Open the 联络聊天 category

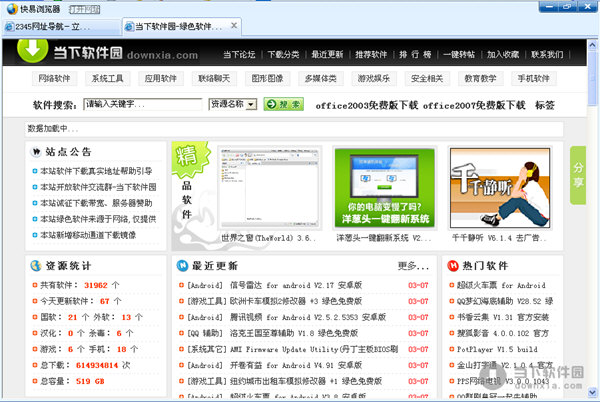click(214, 78)
